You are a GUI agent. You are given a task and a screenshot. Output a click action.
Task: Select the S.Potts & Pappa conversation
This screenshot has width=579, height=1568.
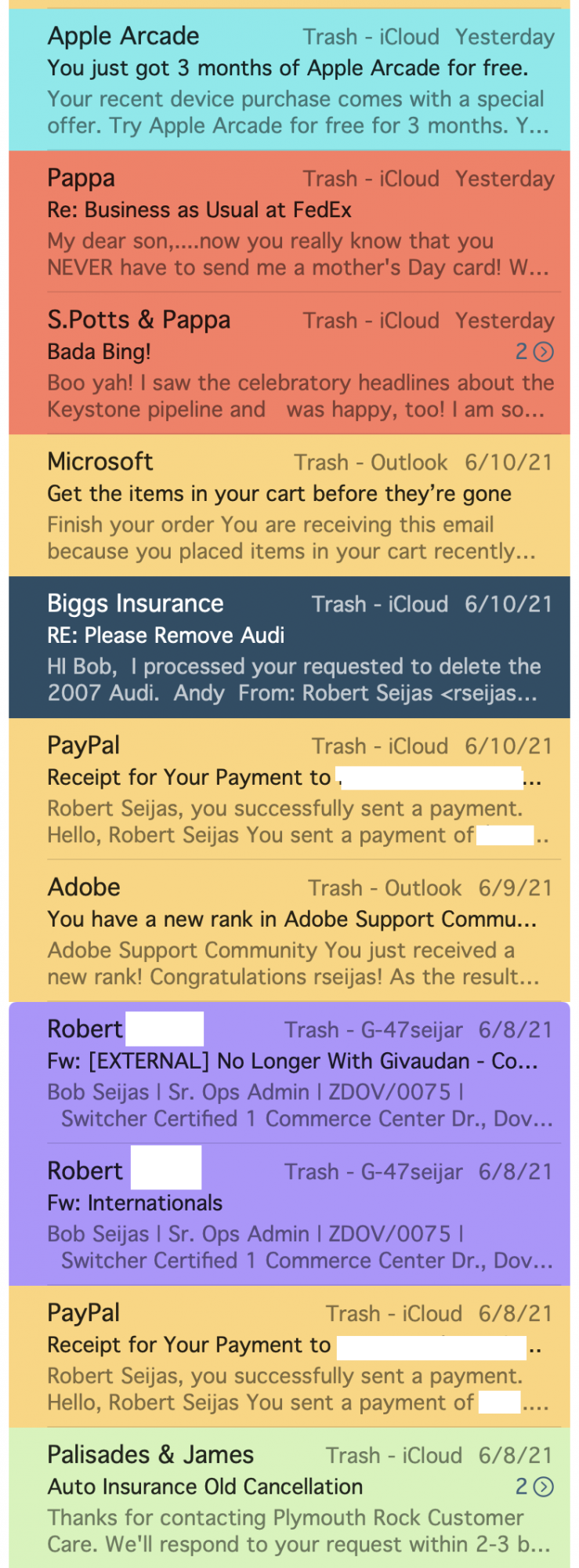(x=289, y=363)
